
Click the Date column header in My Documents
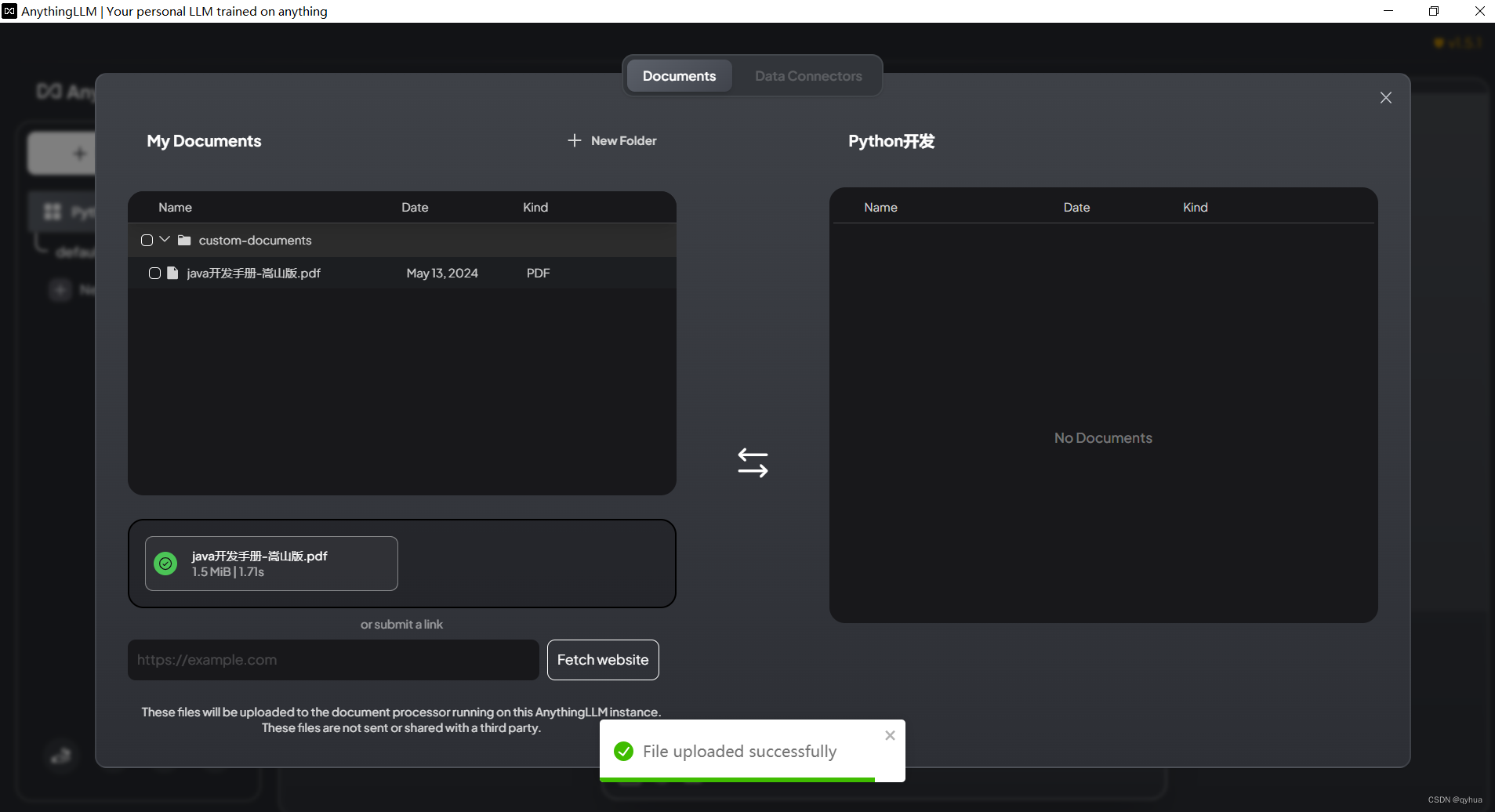coord(415,208)
